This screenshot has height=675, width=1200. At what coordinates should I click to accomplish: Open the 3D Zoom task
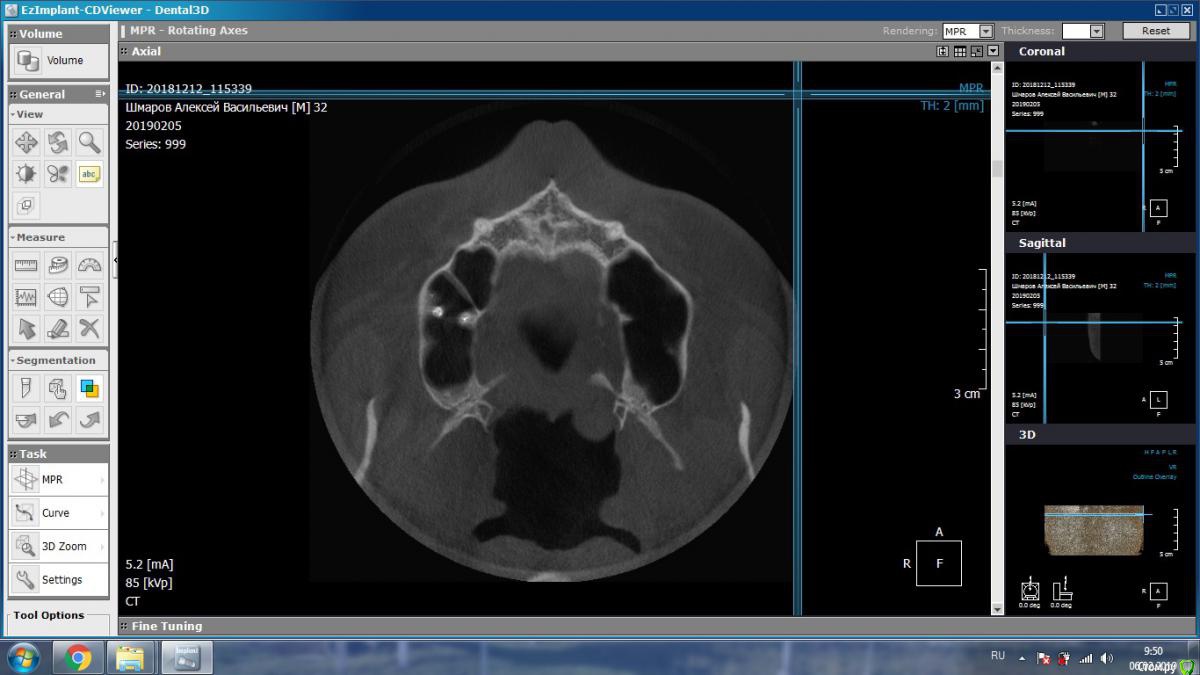point(58,546)
